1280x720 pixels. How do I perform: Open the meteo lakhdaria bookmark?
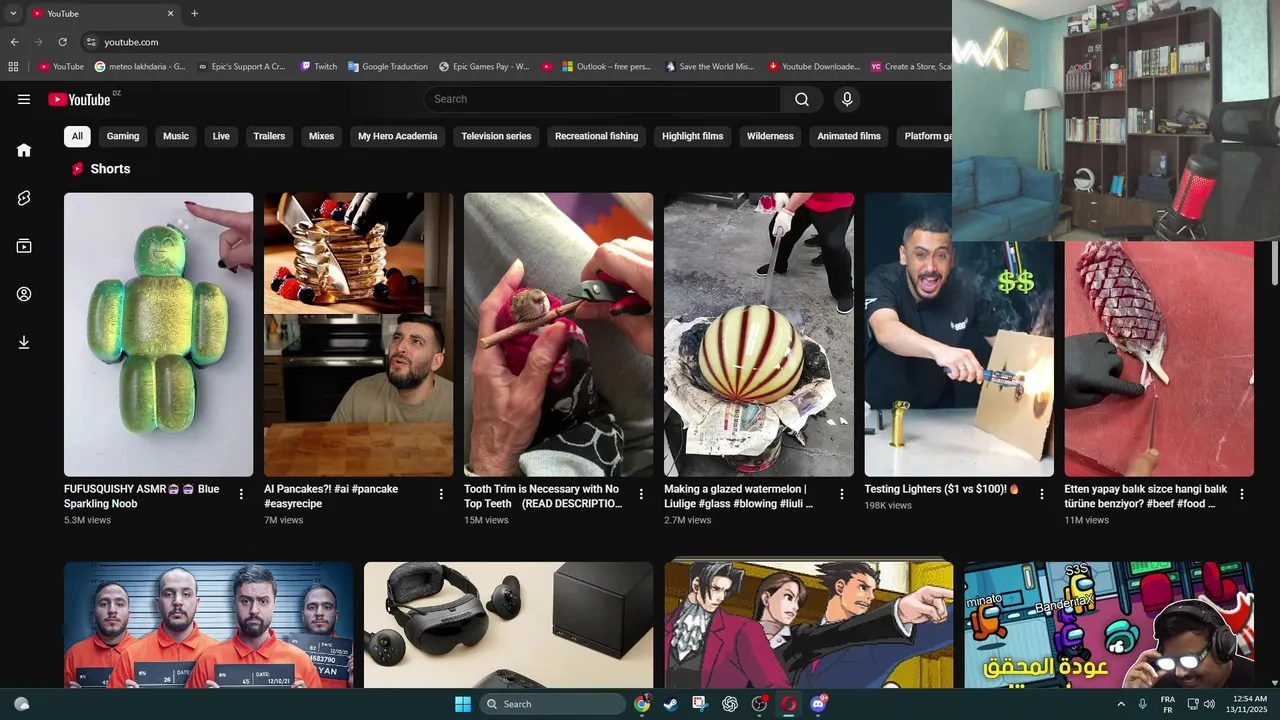140,67
